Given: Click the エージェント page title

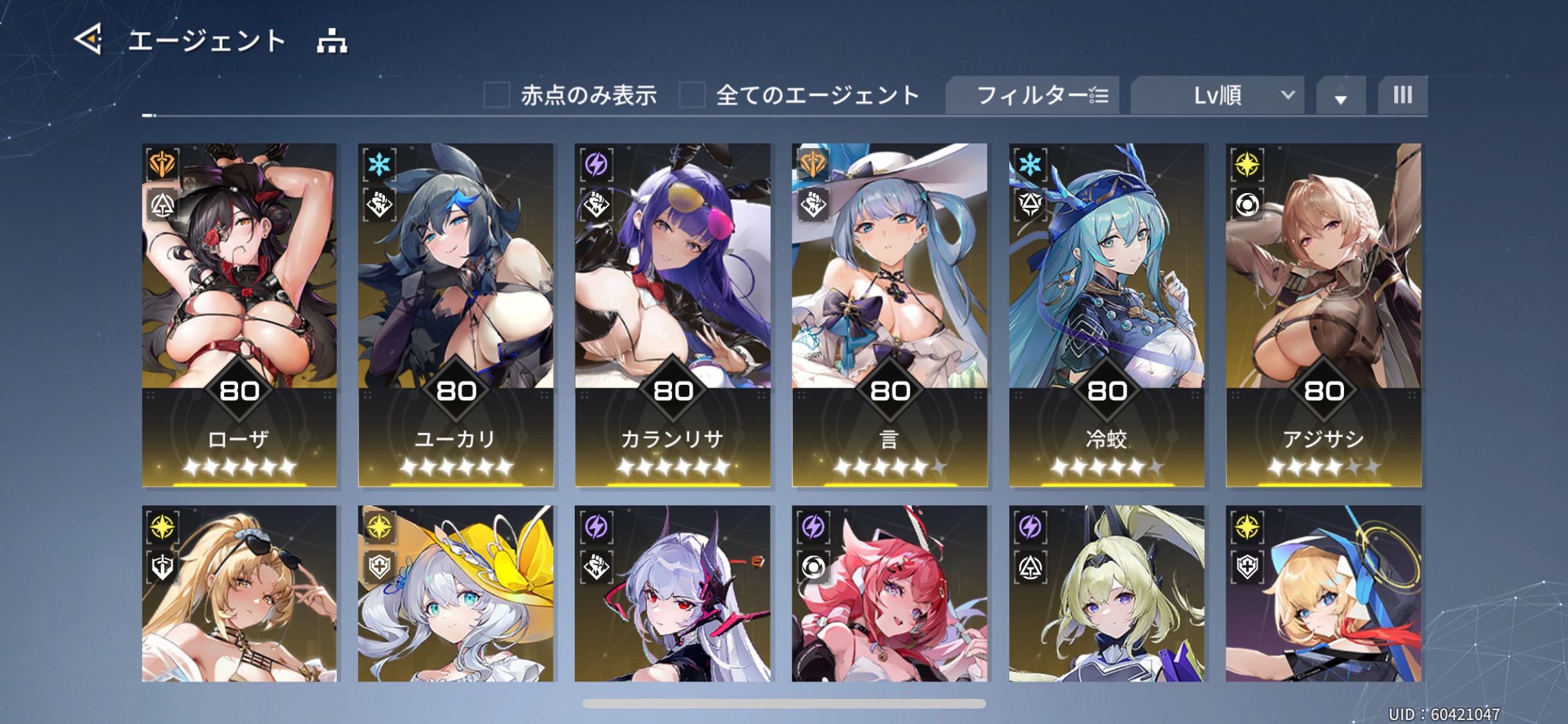Looking at the screenshot, I should pyautogui.click(x=207, y=41).
